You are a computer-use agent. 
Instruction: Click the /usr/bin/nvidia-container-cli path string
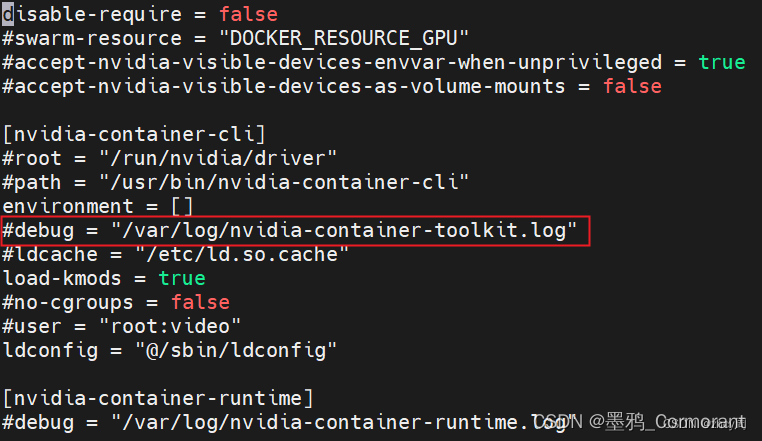point(284,182)
